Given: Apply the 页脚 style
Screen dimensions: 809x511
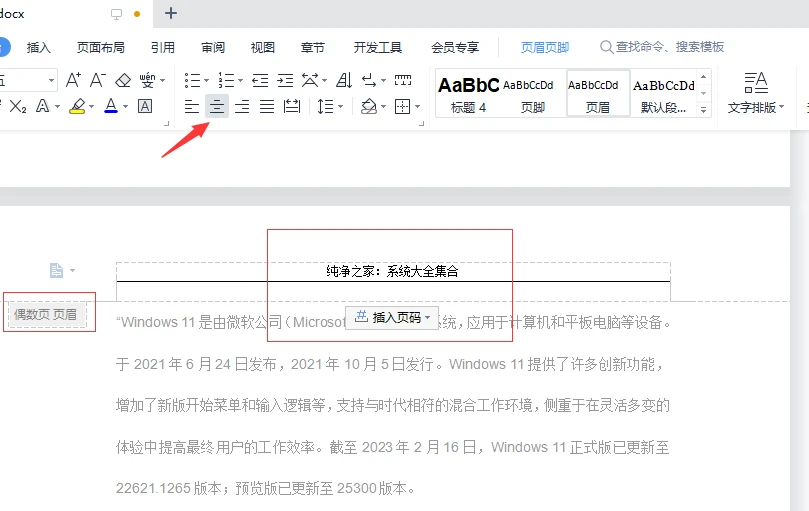Looking at the screenshot, I should click(533, 93).
